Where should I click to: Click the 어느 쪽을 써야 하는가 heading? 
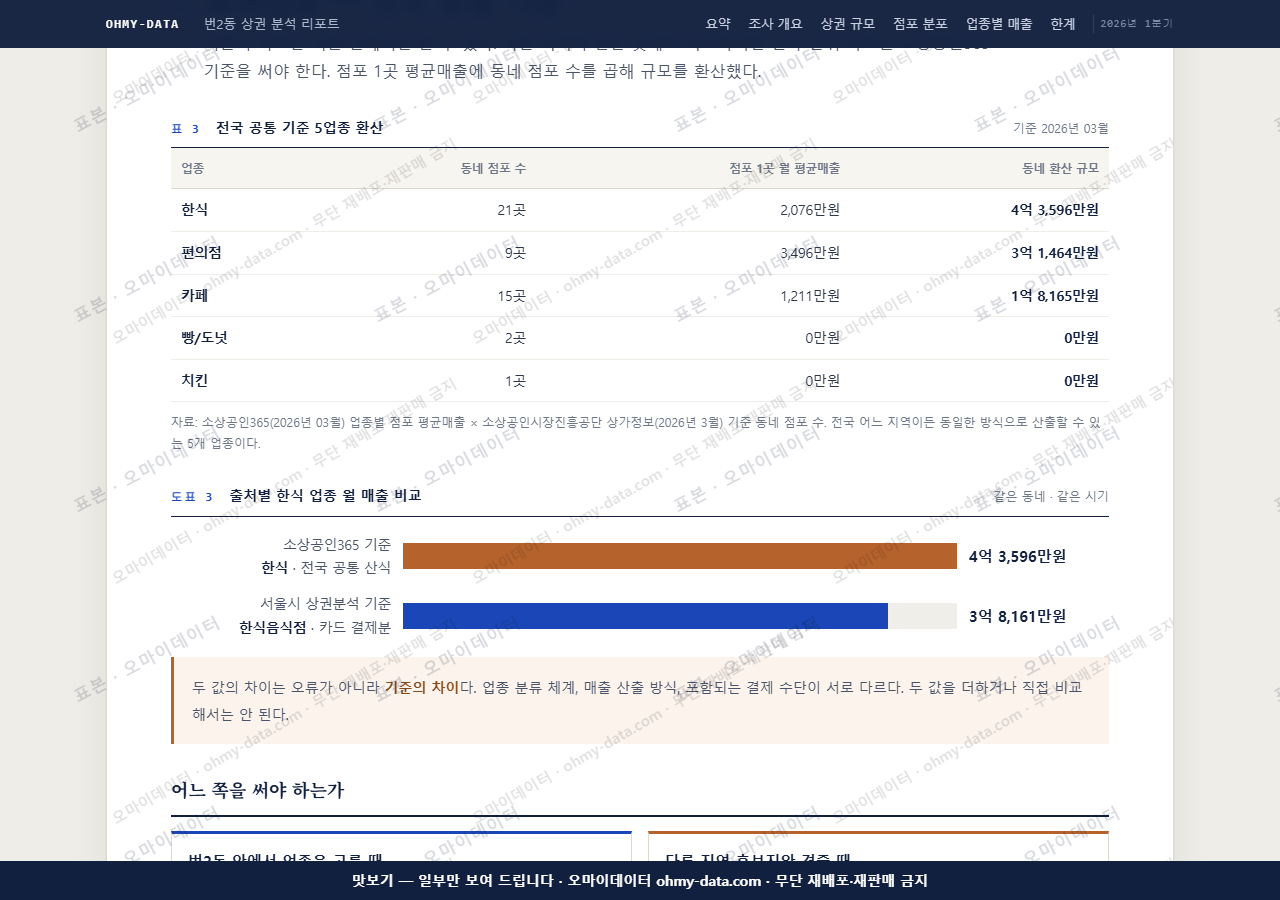(x=258, y=790)
